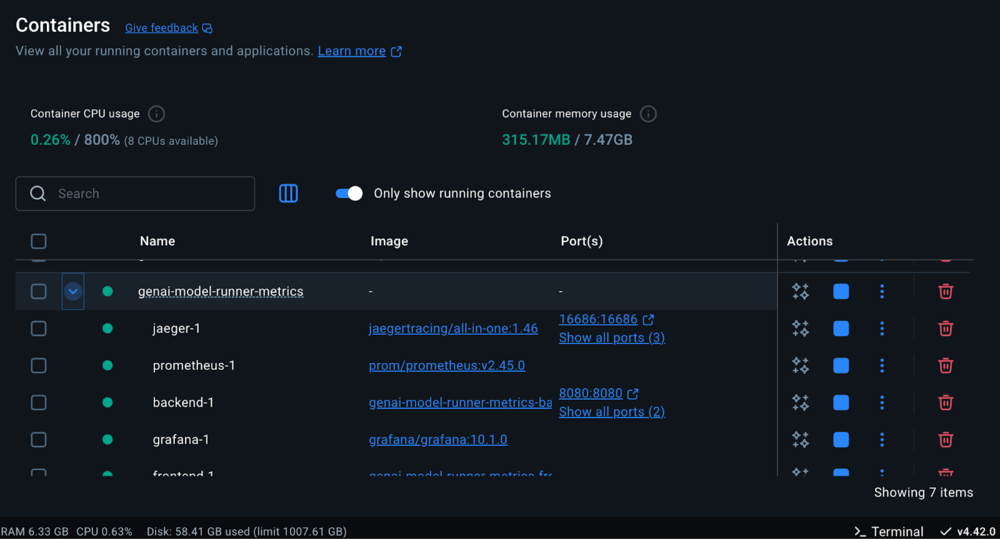Image resolution: width=1000 pixels, height=539 pixels.
Task: Open more actions menu for grafana-1
Action: [881, 440]
